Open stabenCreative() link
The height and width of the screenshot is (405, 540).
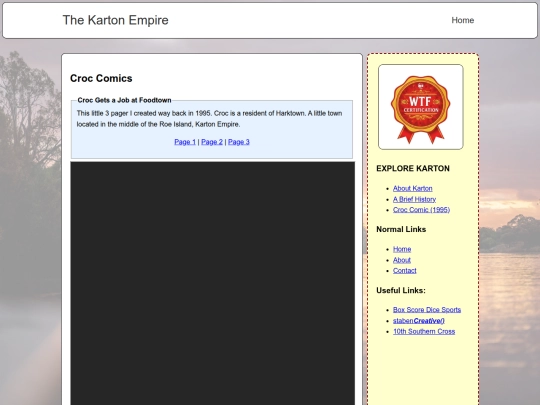point(419,321)
